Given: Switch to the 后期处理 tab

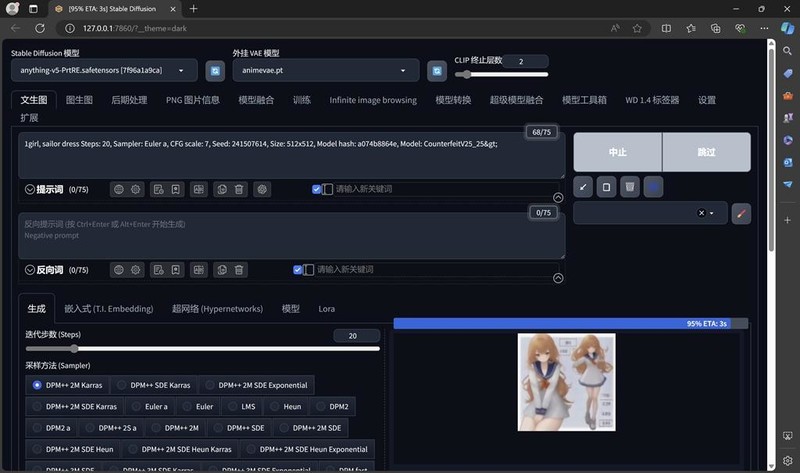Looking at the screenshot, I should pos(129,100).
